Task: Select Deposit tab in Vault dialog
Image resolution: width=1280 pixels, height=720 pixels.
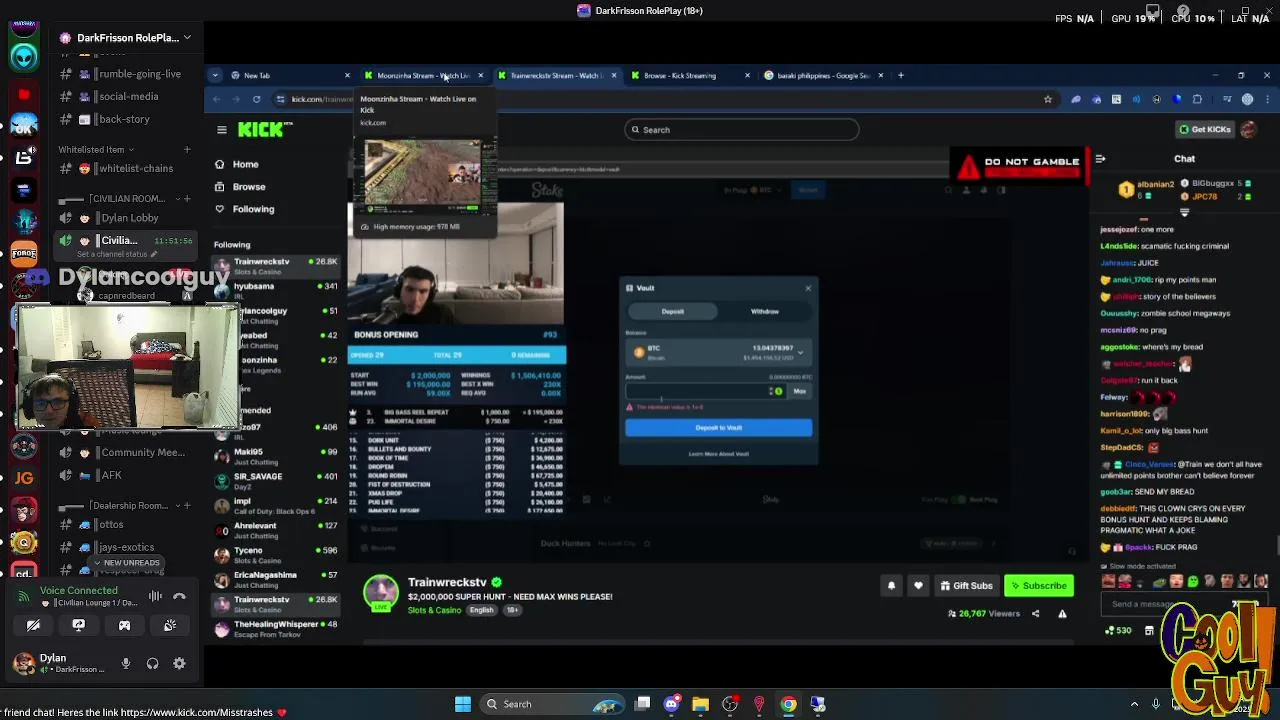Action: pos(672,311)
